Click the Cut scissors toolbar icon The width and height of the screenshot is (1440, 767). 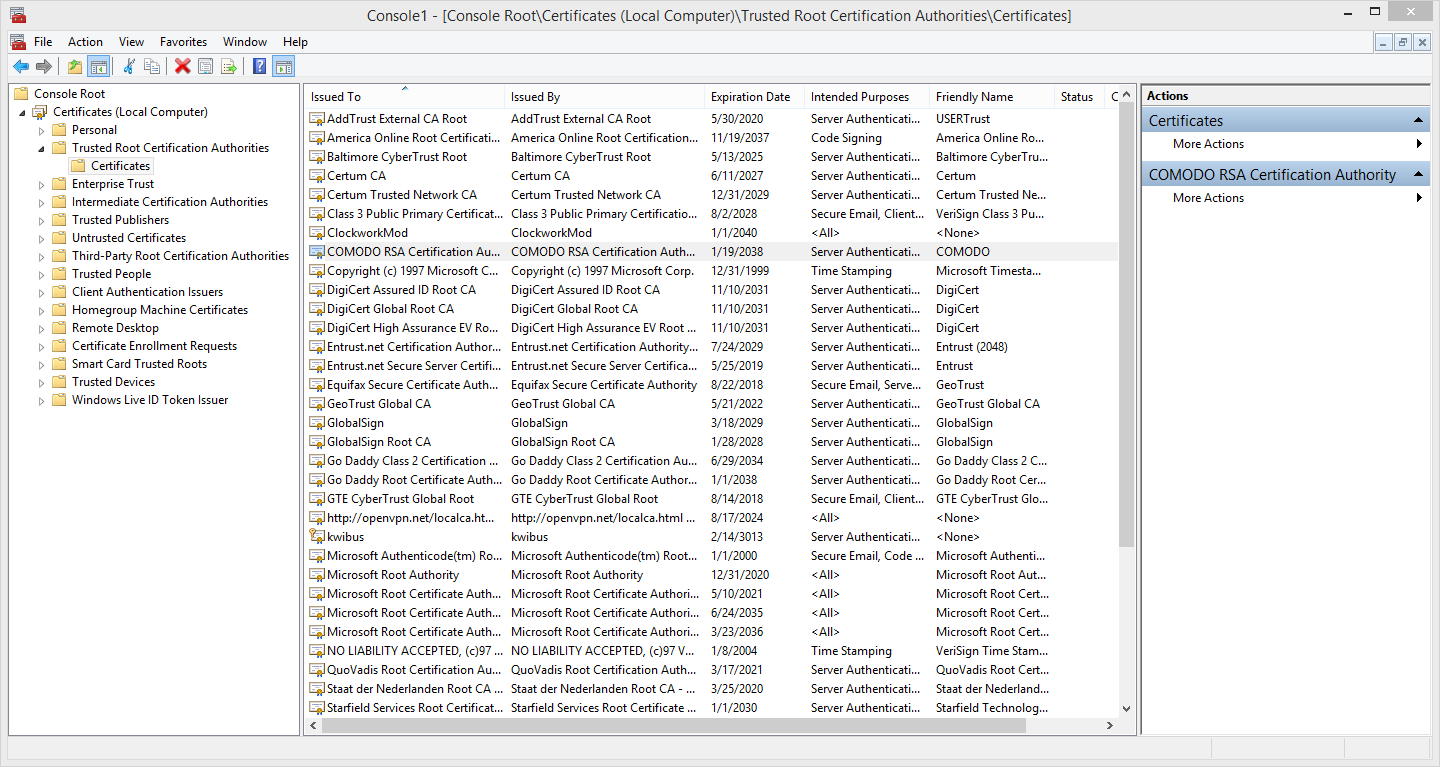128,66
